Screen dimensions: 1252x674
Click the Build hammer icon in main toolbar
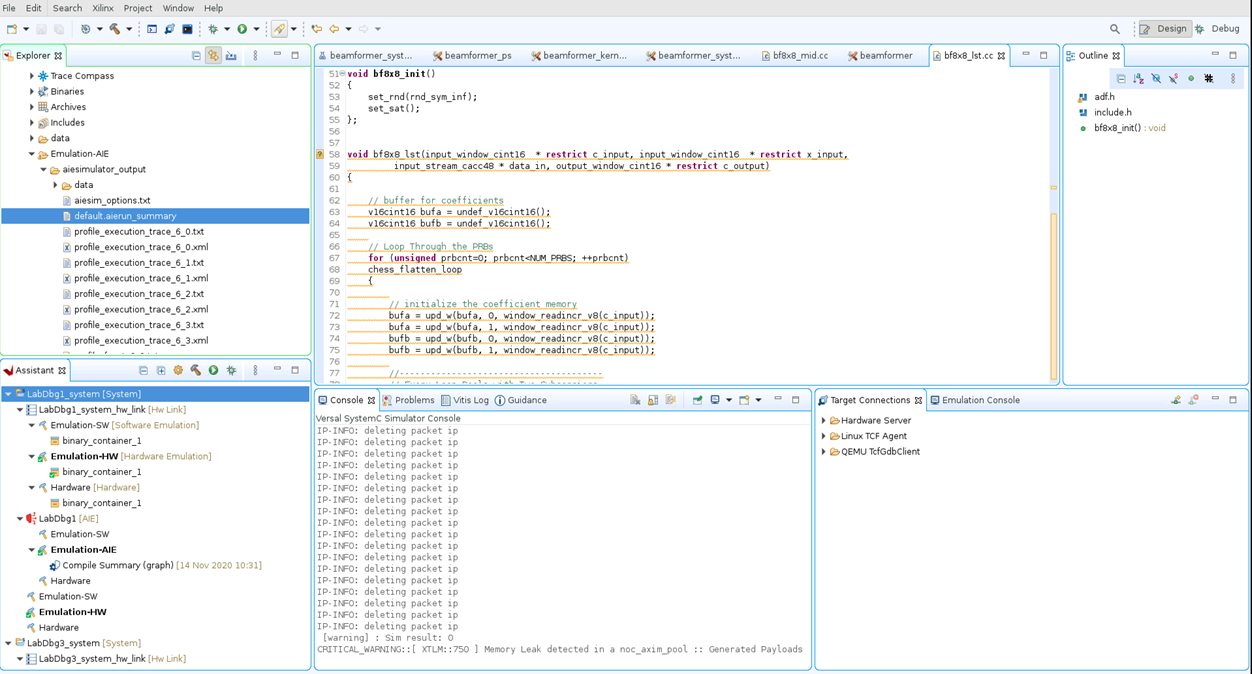pyautogui.click(x=115, y=29)
